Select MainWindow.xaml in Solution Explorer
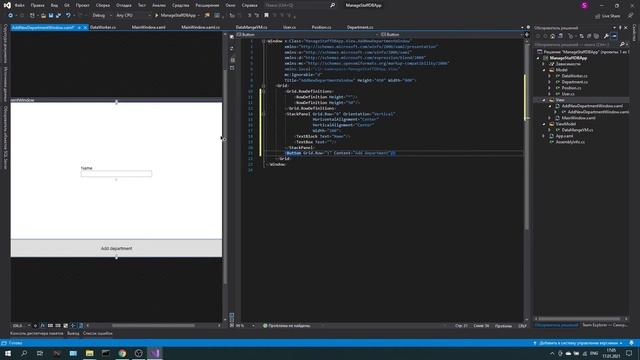Screen dimensions: 640x360 tap(578, 118)
